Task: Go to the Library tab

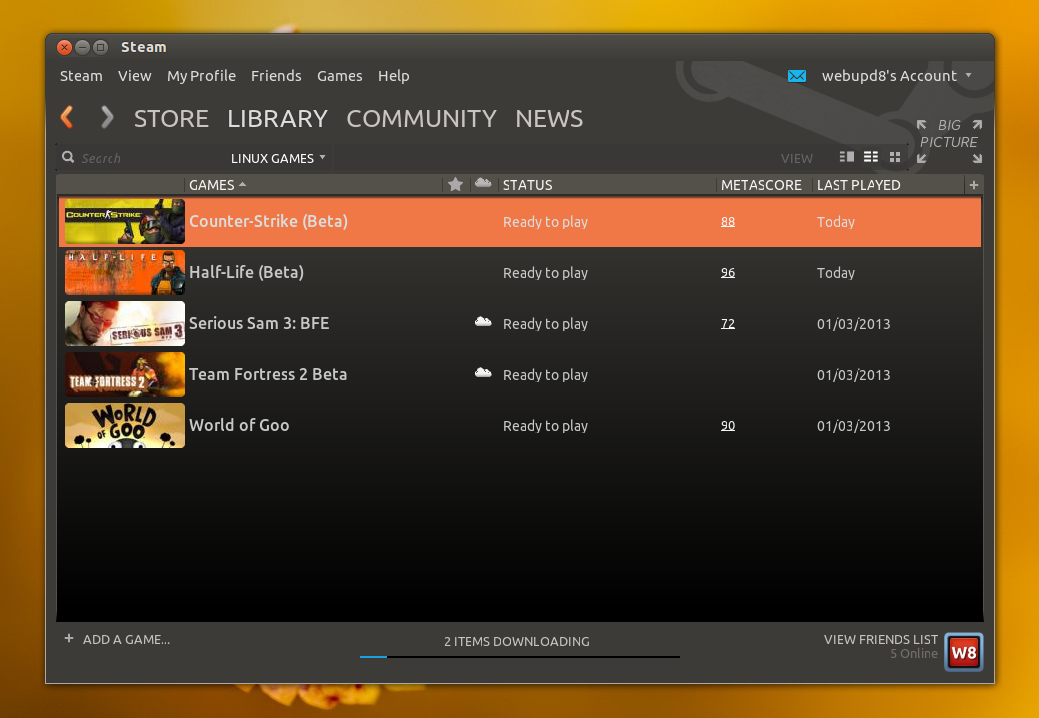Action: [x=278, y=119]
